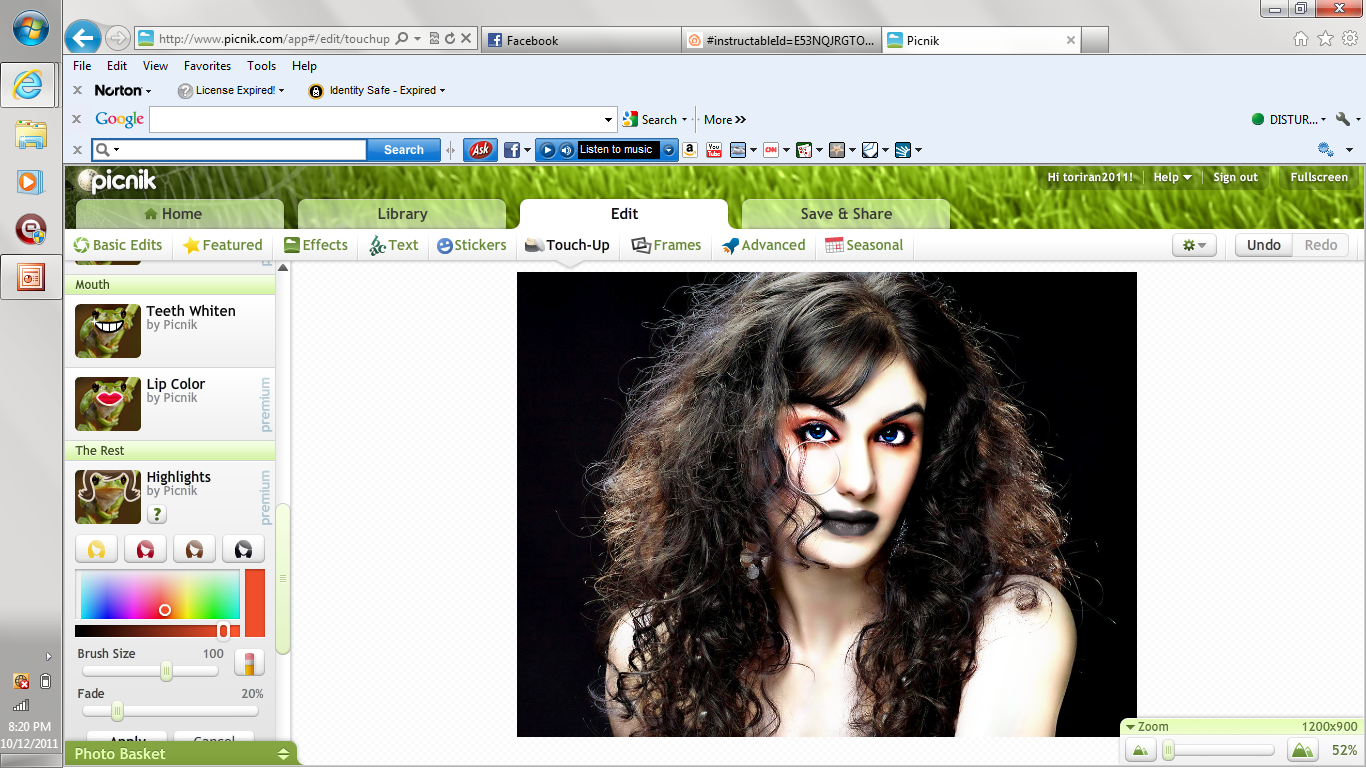This screenshot has height=768, width=1366.
Task: Open the Norton dropdown menu
Action: 123,90
